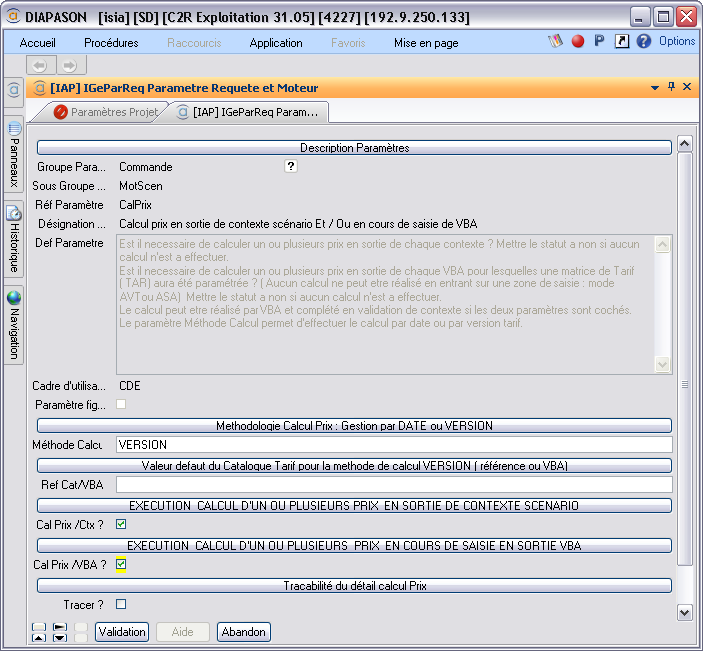Switch to the Paramètres Projet tab
This screenshot has width=703, height=651.
pyautogui.click(x=105, y=113)
